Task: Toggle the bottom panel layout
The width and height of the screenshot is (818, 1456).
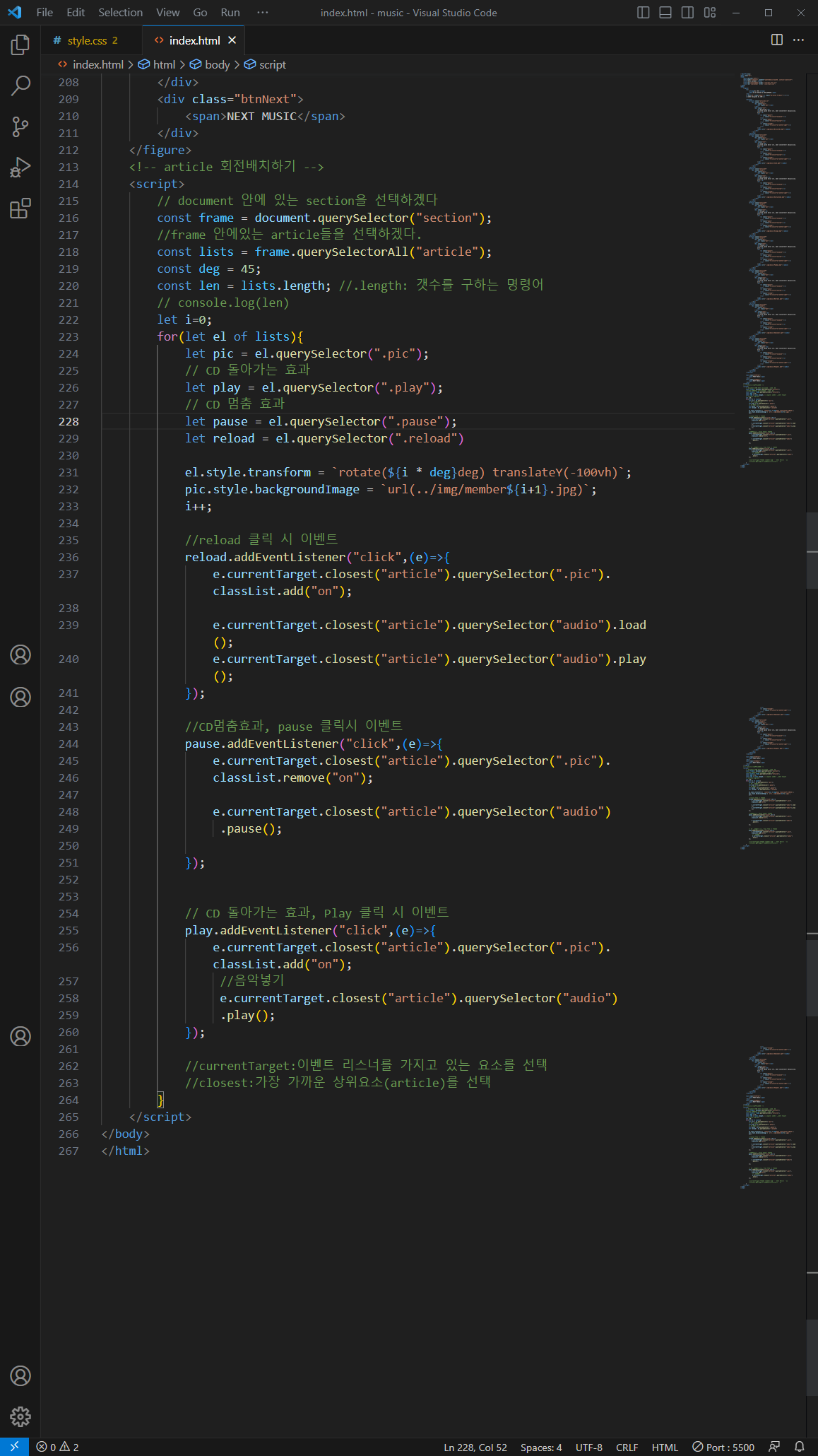Action: pos(665,13)
